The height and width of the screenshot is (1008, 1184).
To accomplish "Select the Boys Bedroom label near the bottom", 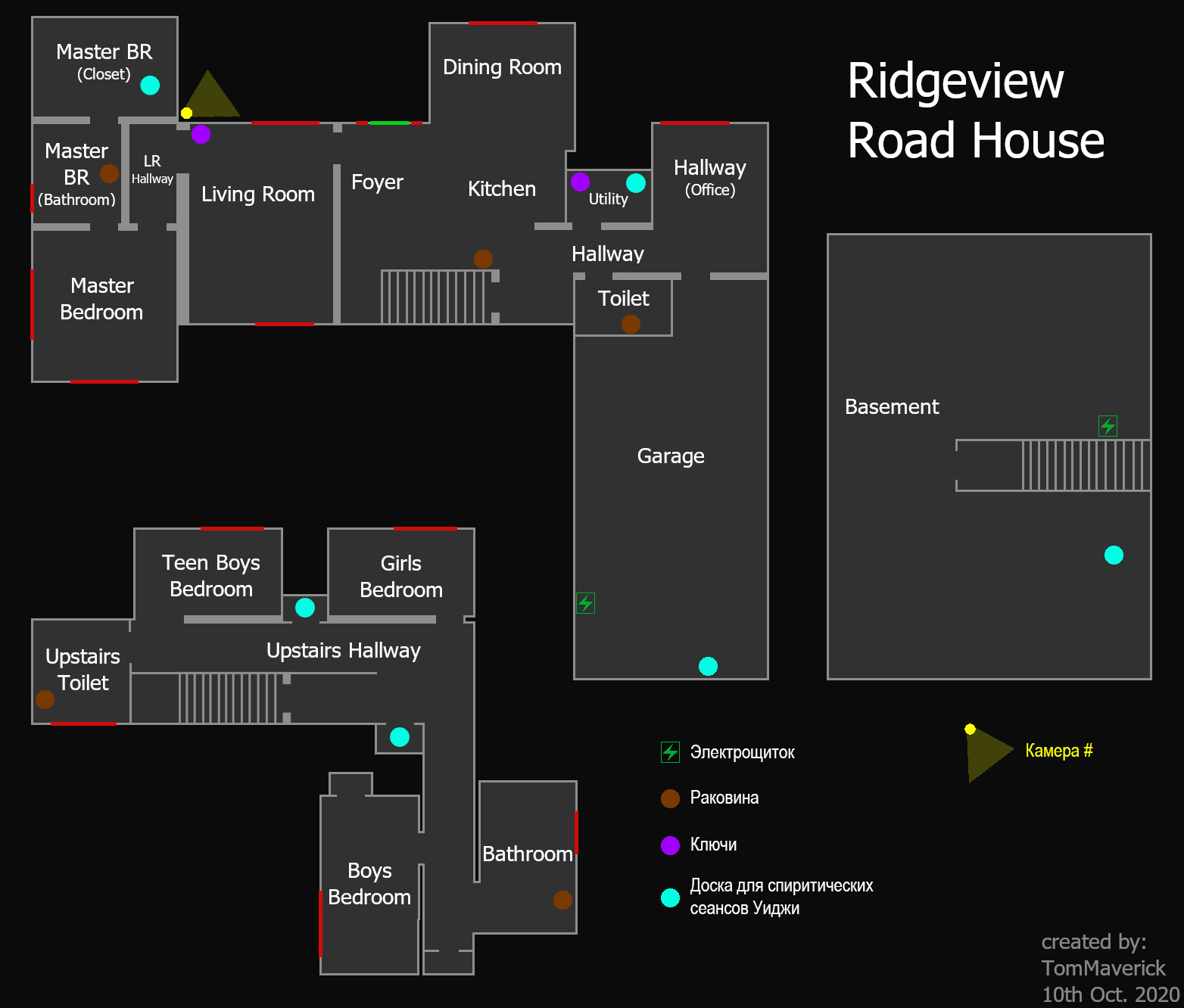I will click(369, 884).
